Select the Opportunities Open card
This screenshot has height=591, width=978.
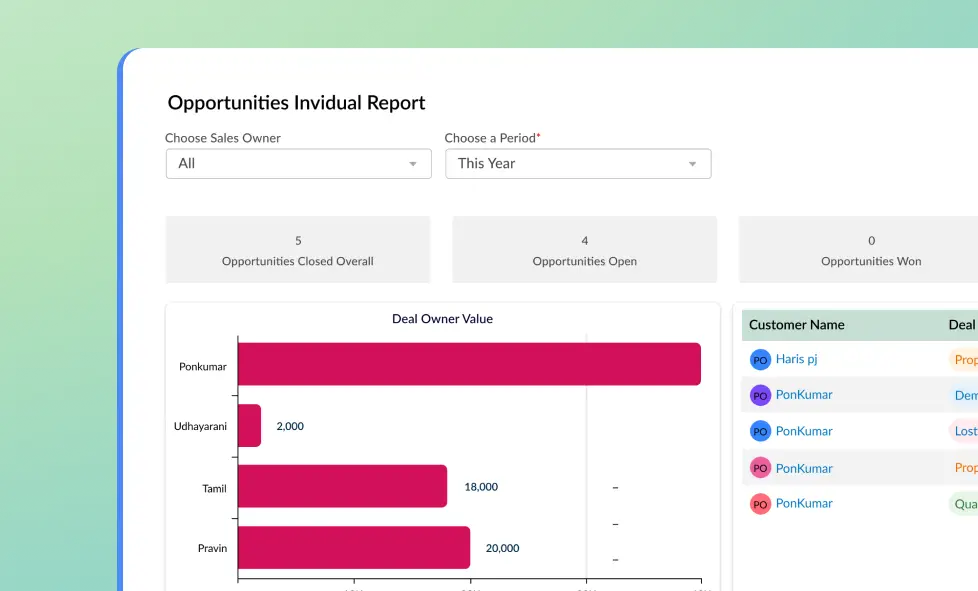[584, 250]
